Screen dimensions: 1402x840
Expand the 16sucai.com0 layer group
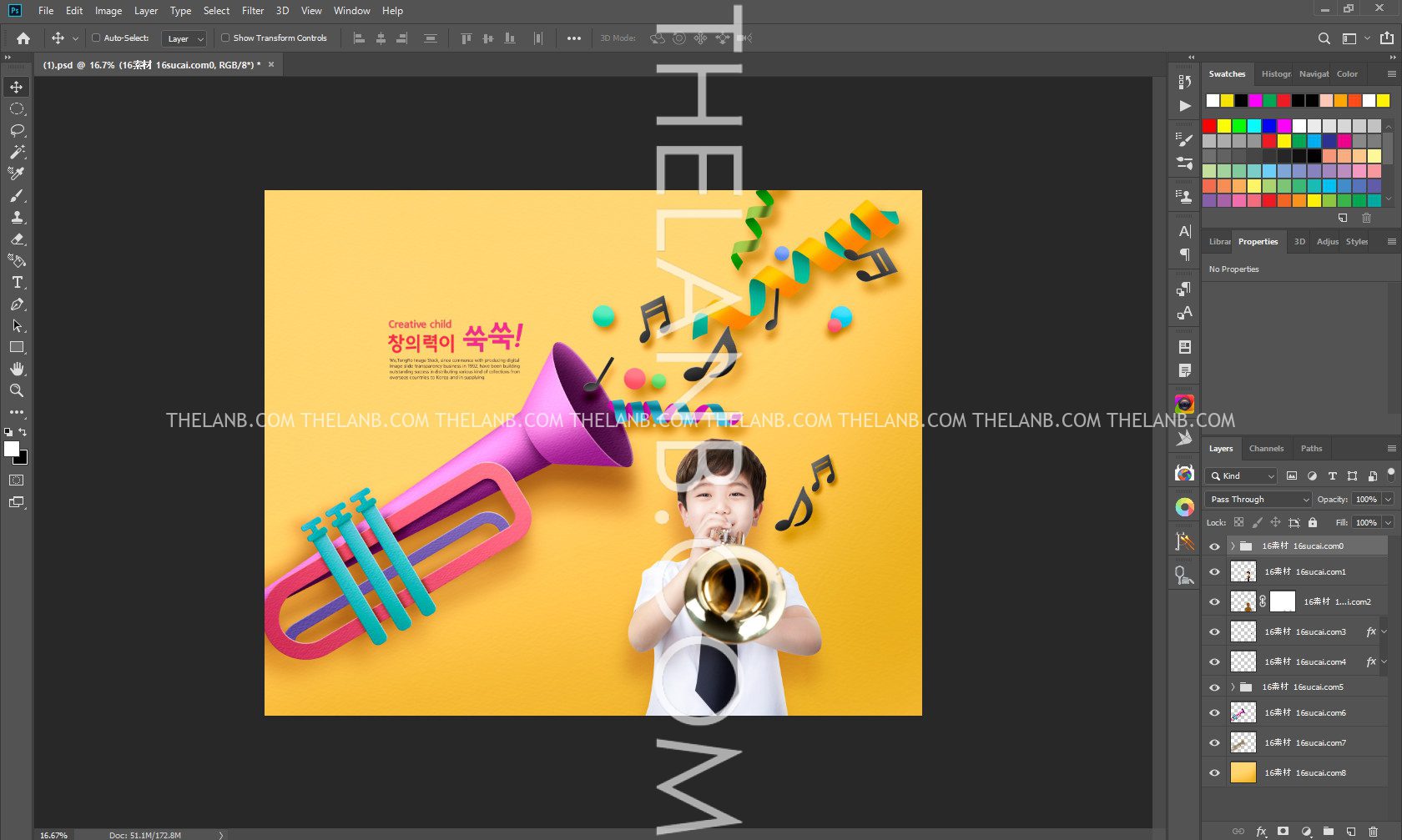pos(1233,546)
